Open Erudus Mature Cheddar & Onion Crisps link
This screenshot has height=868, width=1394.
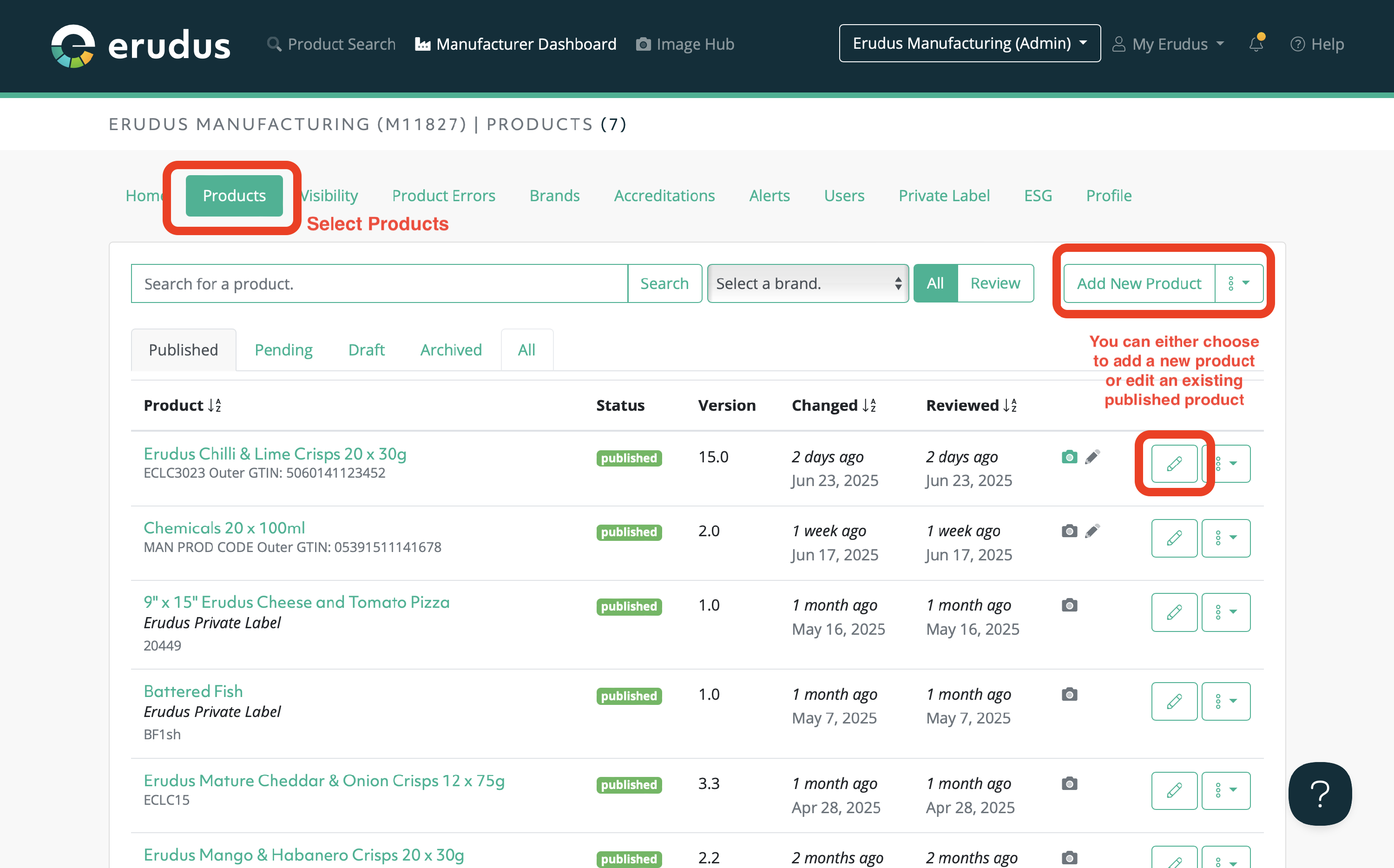point(324,781)
